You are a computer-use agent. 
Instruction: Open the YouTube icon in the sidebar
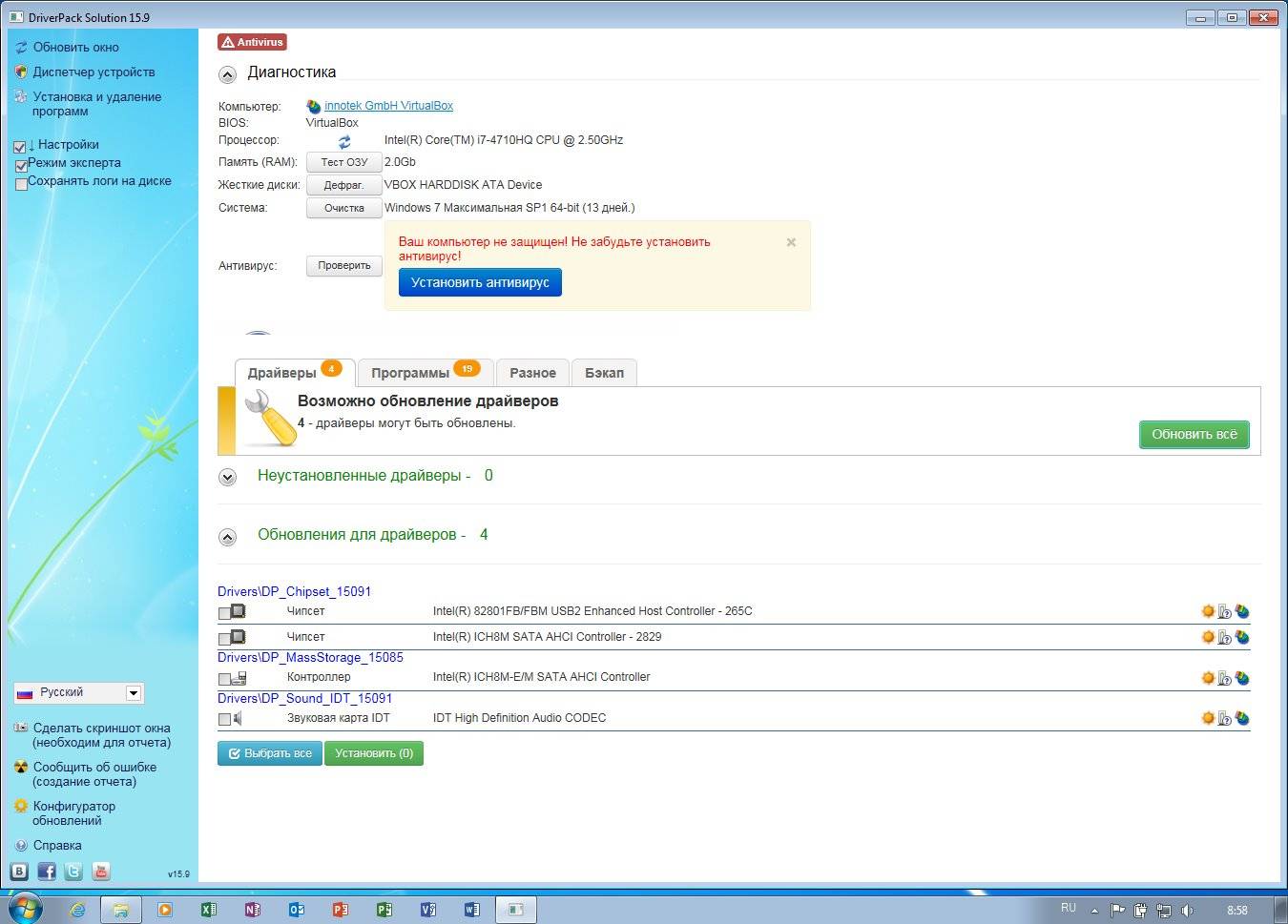tap(101, 871)
